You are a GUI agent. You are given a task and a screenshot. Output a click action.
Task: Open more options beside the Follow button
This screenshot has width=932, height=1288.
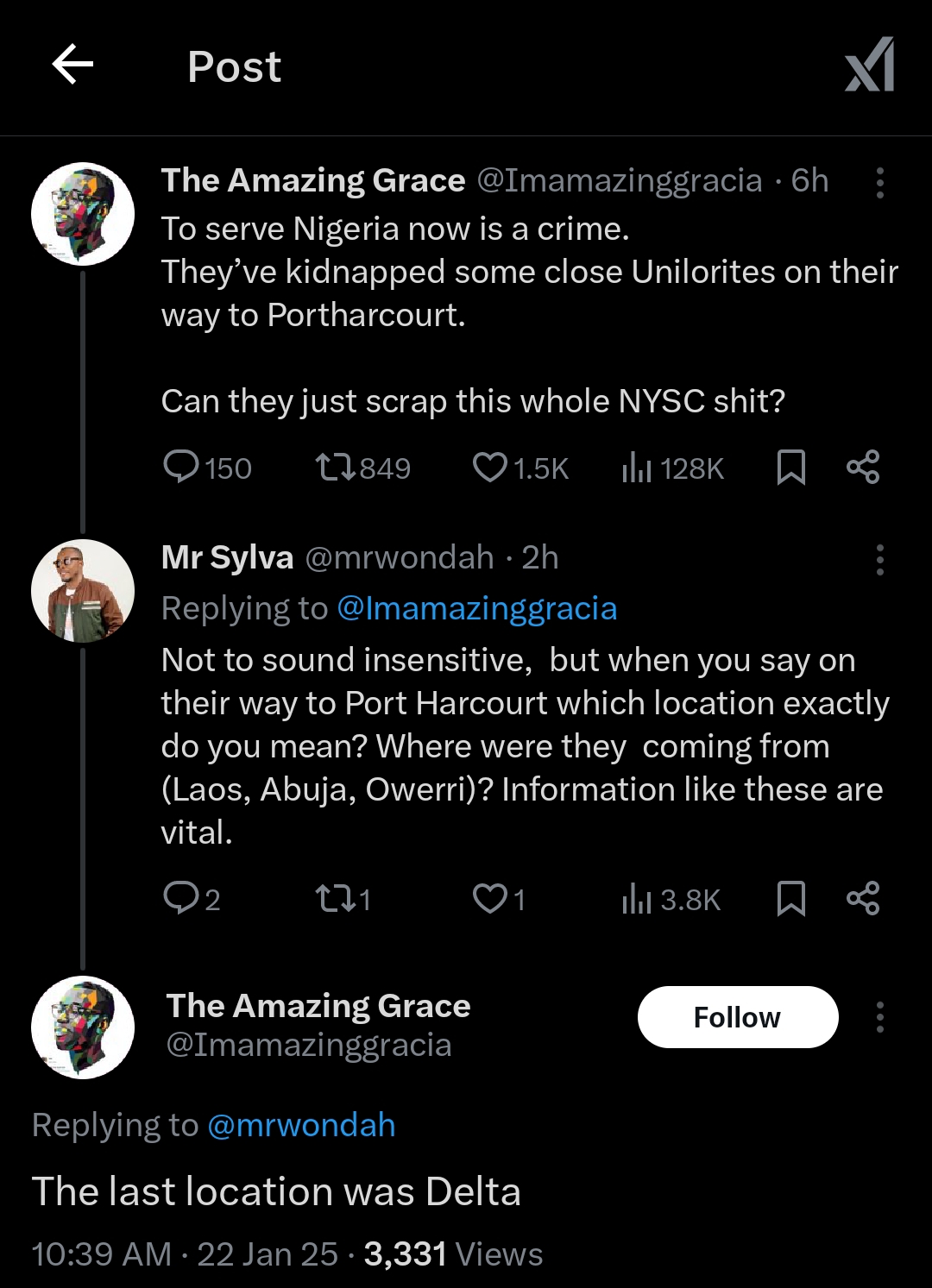(x=879, y=1017)
